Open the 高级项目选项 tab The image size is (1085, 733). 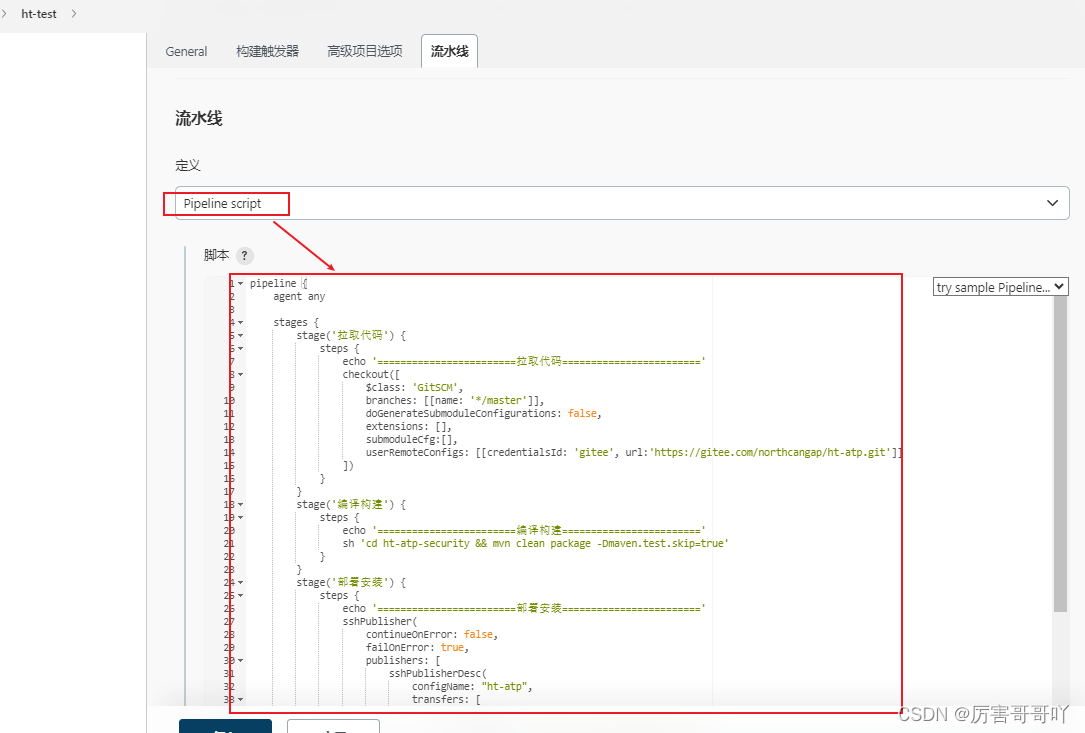coord(364,50)
